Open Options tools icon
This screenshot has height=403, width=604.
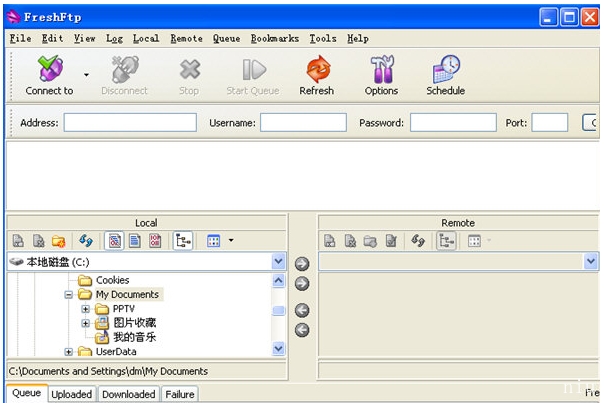click(382, 69)
